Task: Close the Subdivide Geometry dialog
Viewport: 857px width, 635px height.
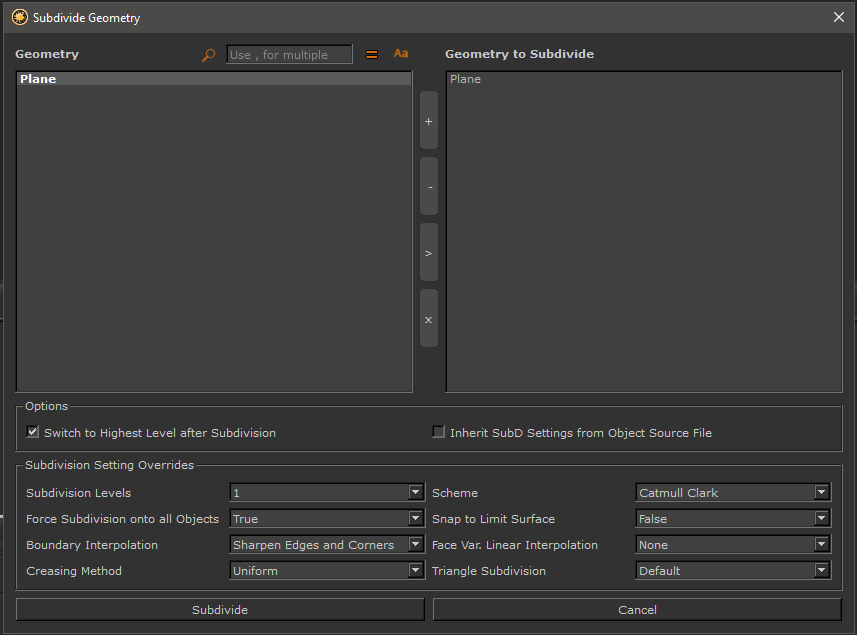Action: 838,17
